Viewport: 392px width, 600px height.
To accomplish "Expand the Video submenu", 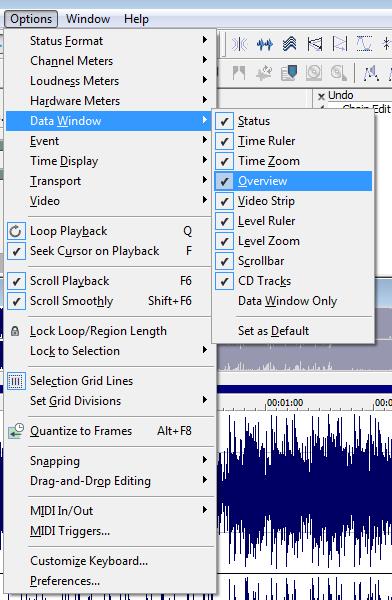I will tap(108, 201).
